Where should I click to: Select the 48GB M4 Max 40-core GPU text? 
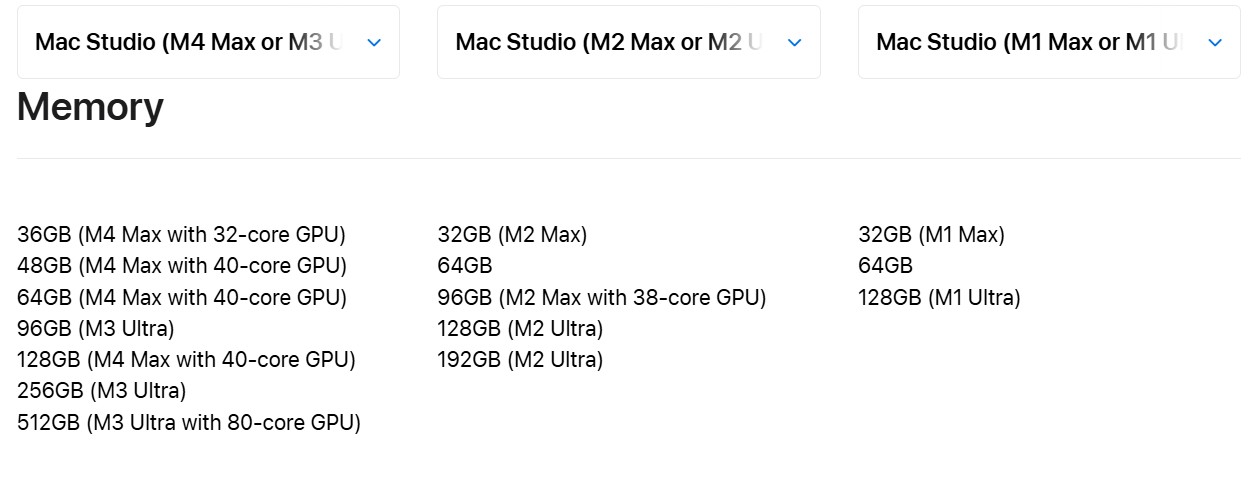pyautogui.click(x=182, y=266)
